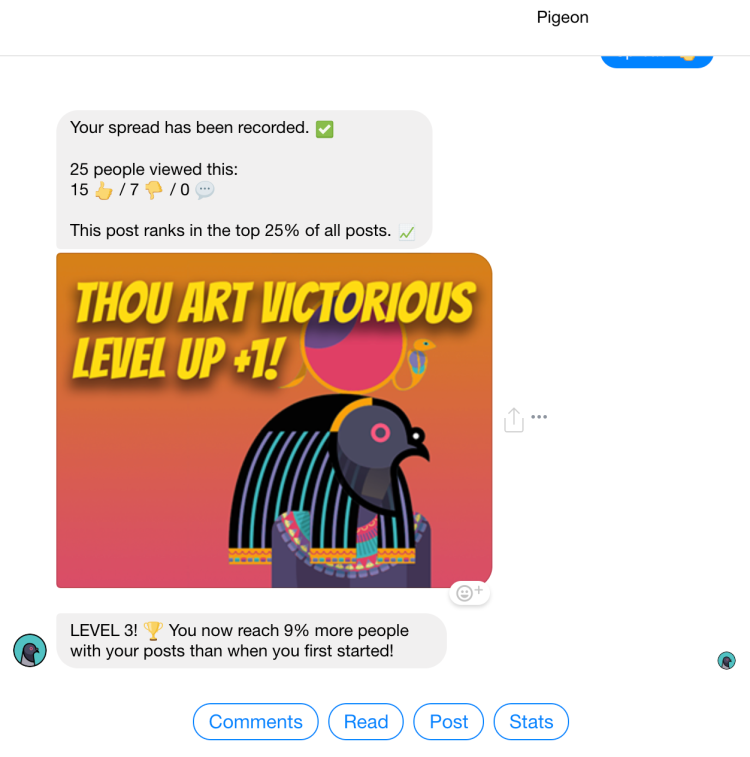750x757 pixels.
Task: Click the partially visible blue sent message
Action: 657,61
